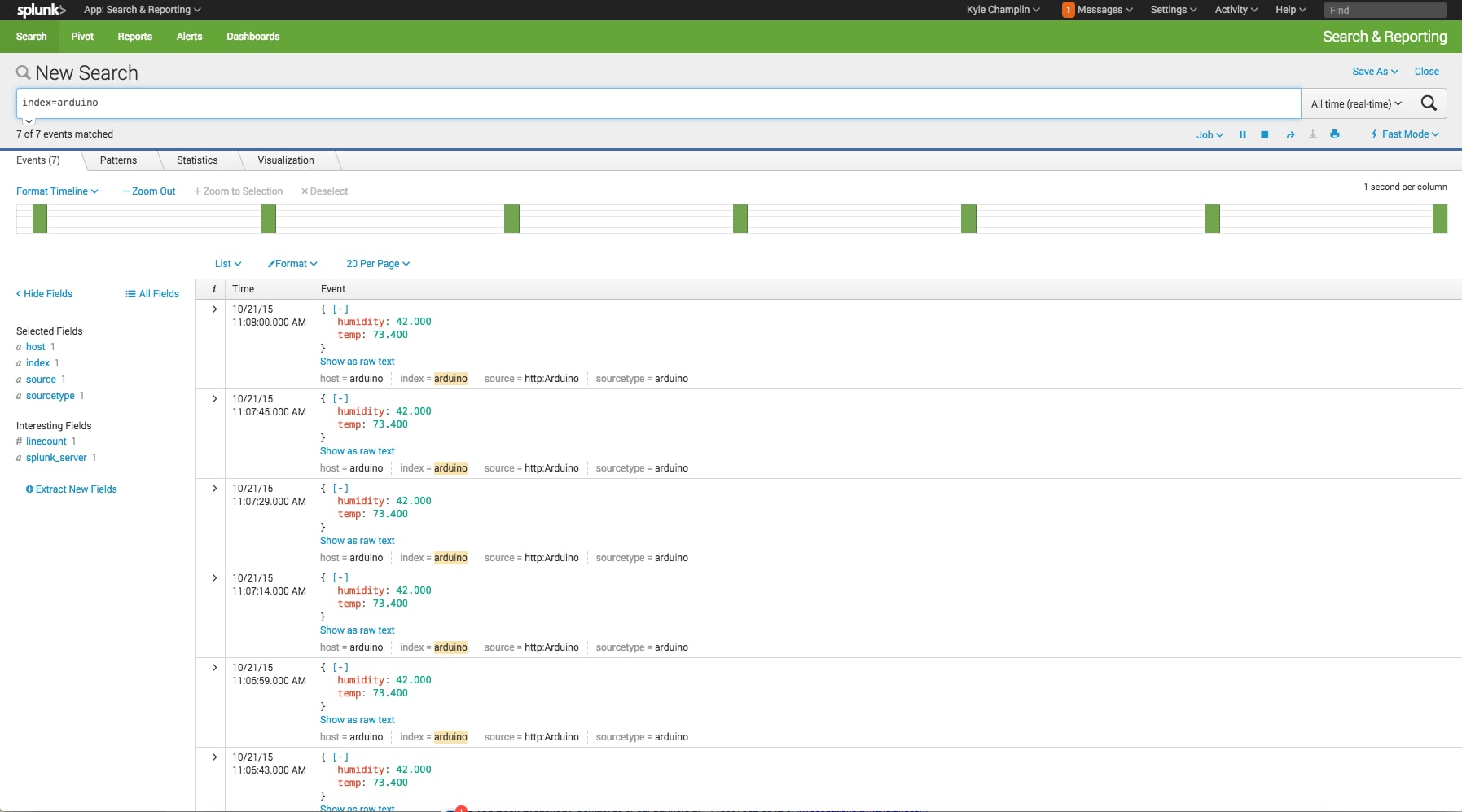This screenshot has width=1462, height=812.
Task: Click Show as raw text for 11:08:00 event
Action: pyautogui.click(x=357, y=362)
